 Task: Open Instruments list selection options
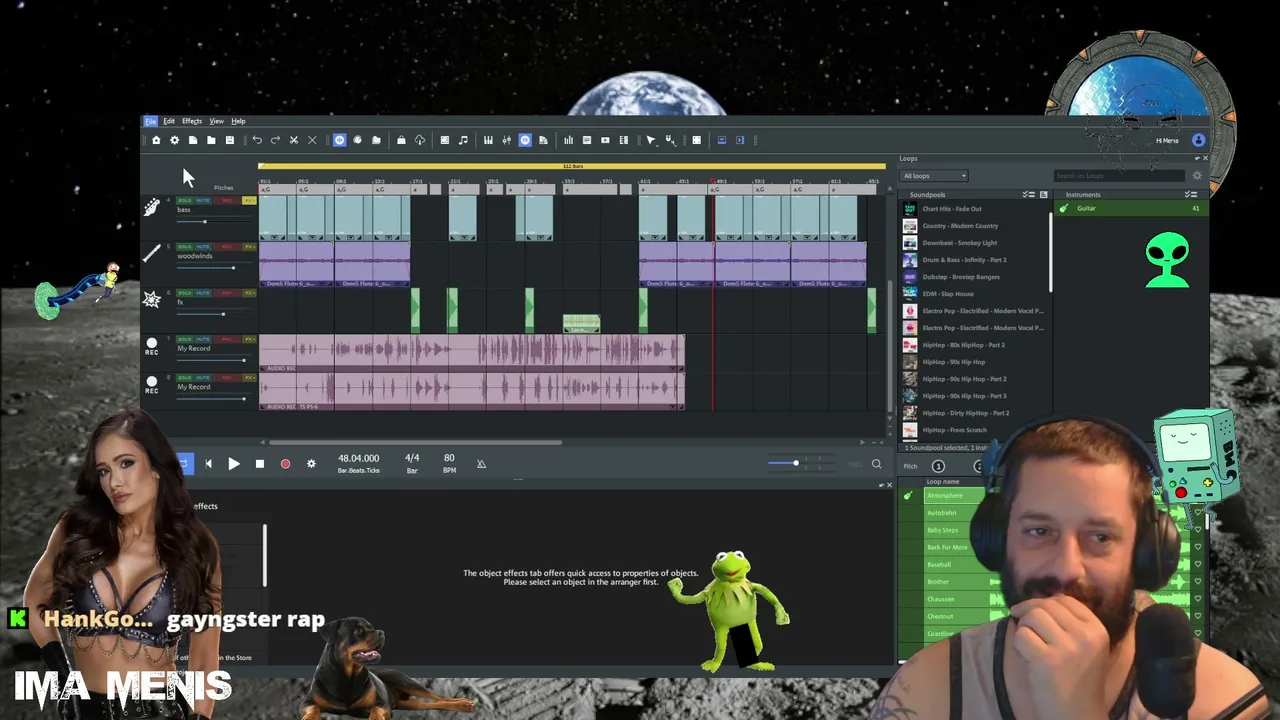click(1191, 194)
